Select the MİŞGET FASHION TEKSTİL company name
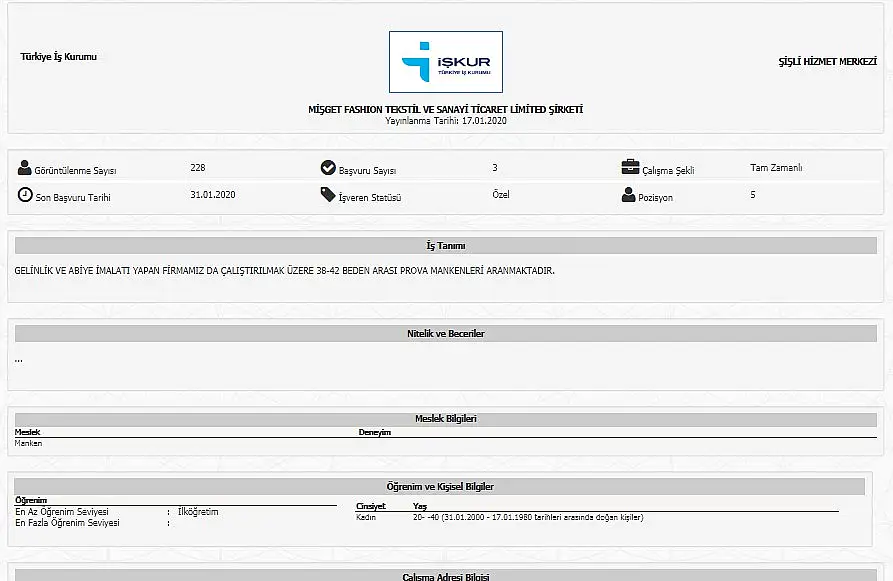 [x=445, y=109]
